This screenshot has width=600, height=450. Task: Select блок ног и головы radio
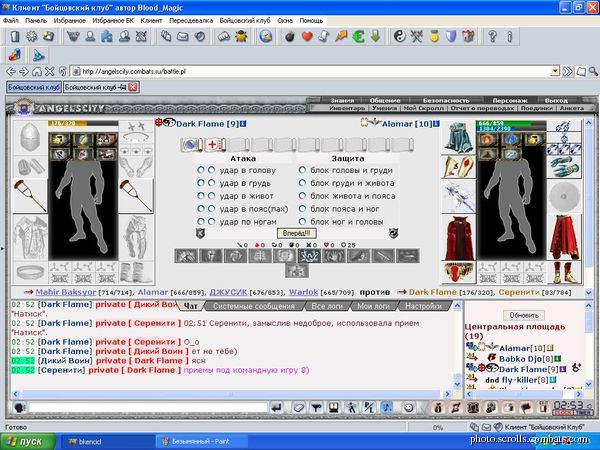302,221
